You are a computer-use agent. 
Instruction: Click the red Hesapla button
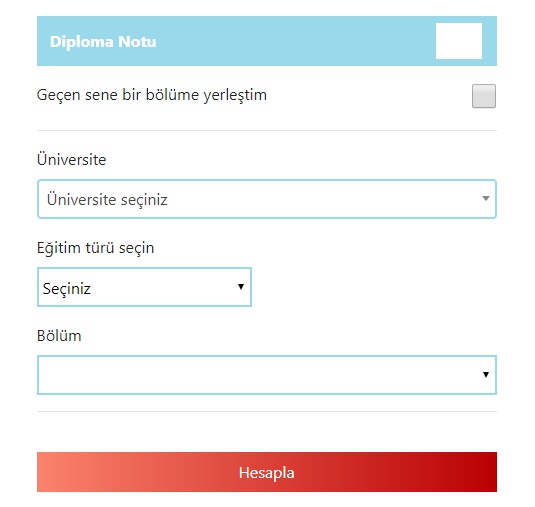(267, 472)
